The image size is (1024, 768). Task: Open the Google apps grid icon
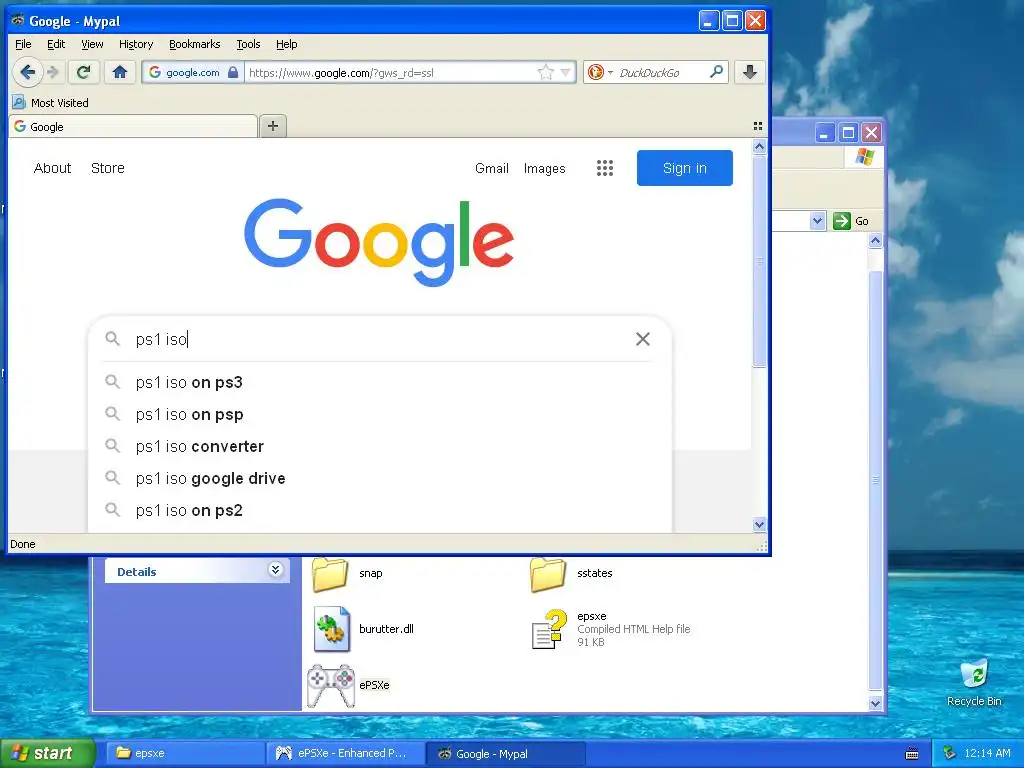[605, 168]
